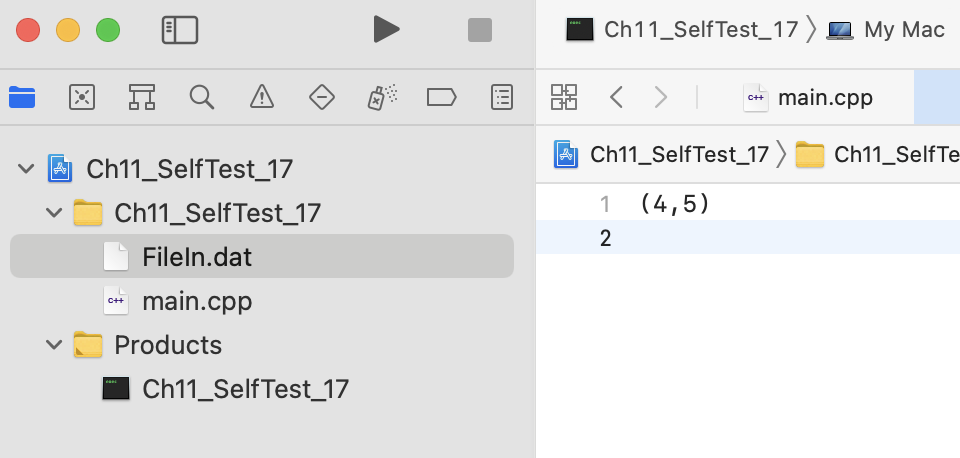Open the Test navigator diamond icon
The width and height of the screenshot is (960, 458).
click(321, 97)
